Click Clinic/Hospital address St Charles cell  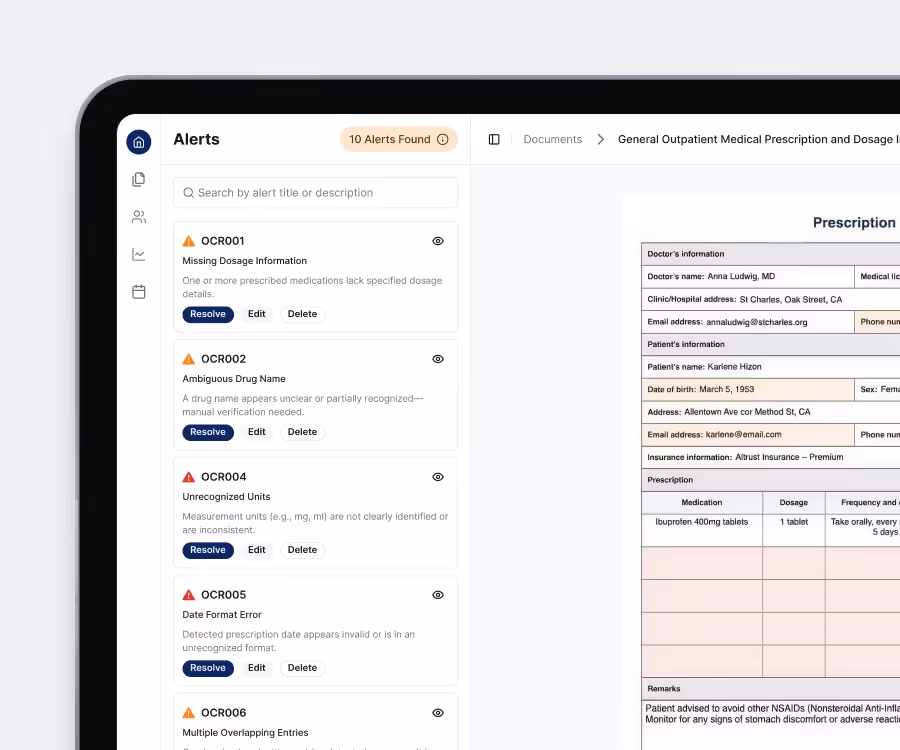tap(770, 300)
